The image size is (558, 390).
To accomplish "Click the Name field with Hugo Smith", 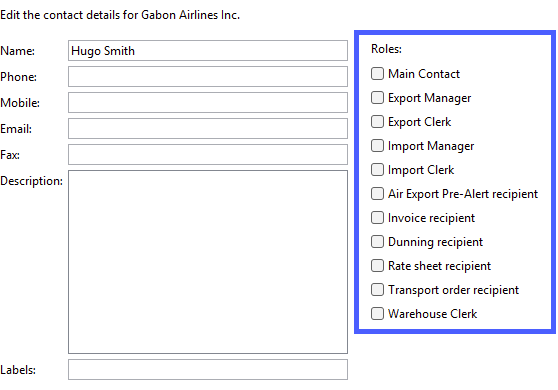I will pyautogui.click(x=208, y=51).
